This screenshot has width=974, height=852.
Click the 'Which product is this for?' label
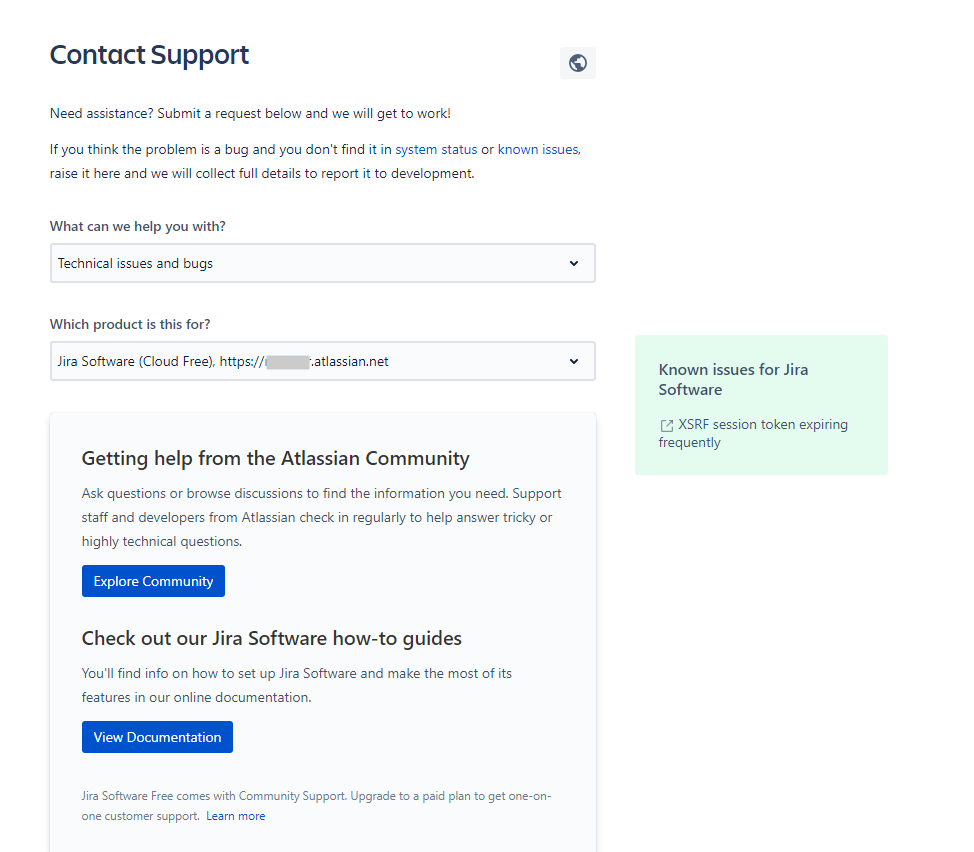(x=130, y=324)
